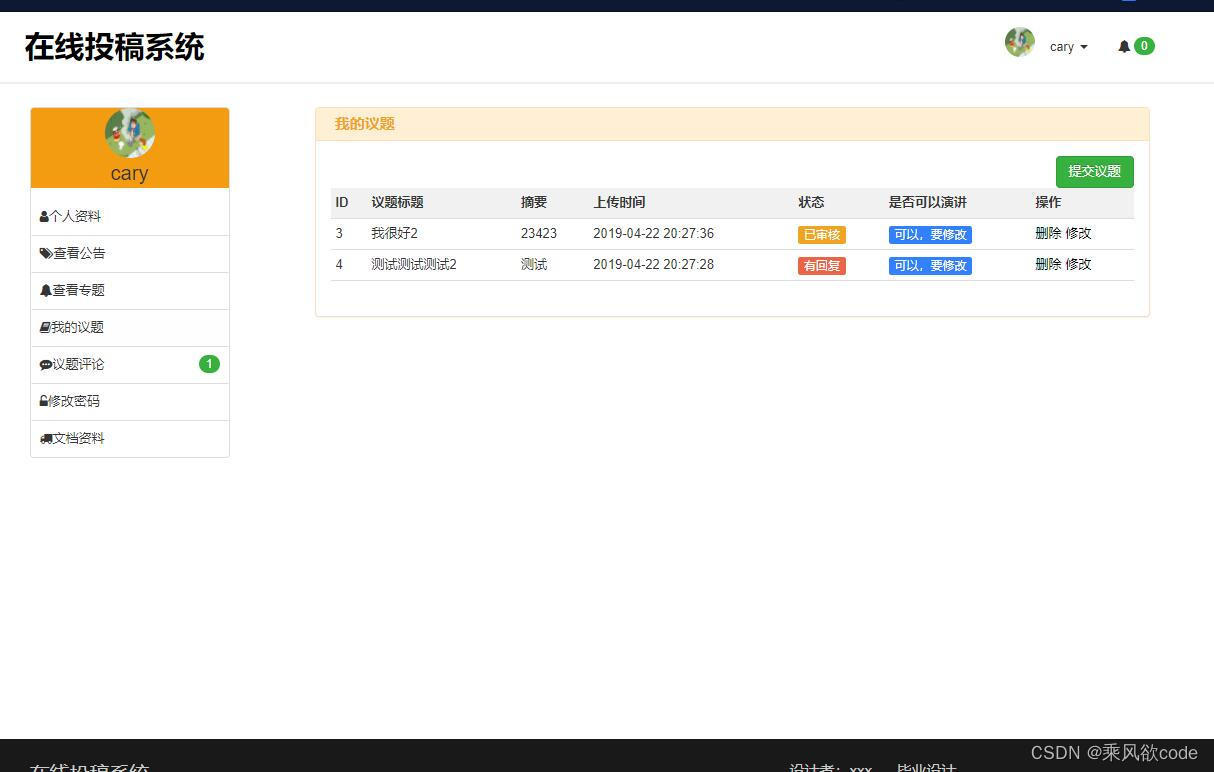The width and height of the screenshot is (1214, 772).
Task: Click the topic title 测试测试测试2
Action: (x=414, y=264)
